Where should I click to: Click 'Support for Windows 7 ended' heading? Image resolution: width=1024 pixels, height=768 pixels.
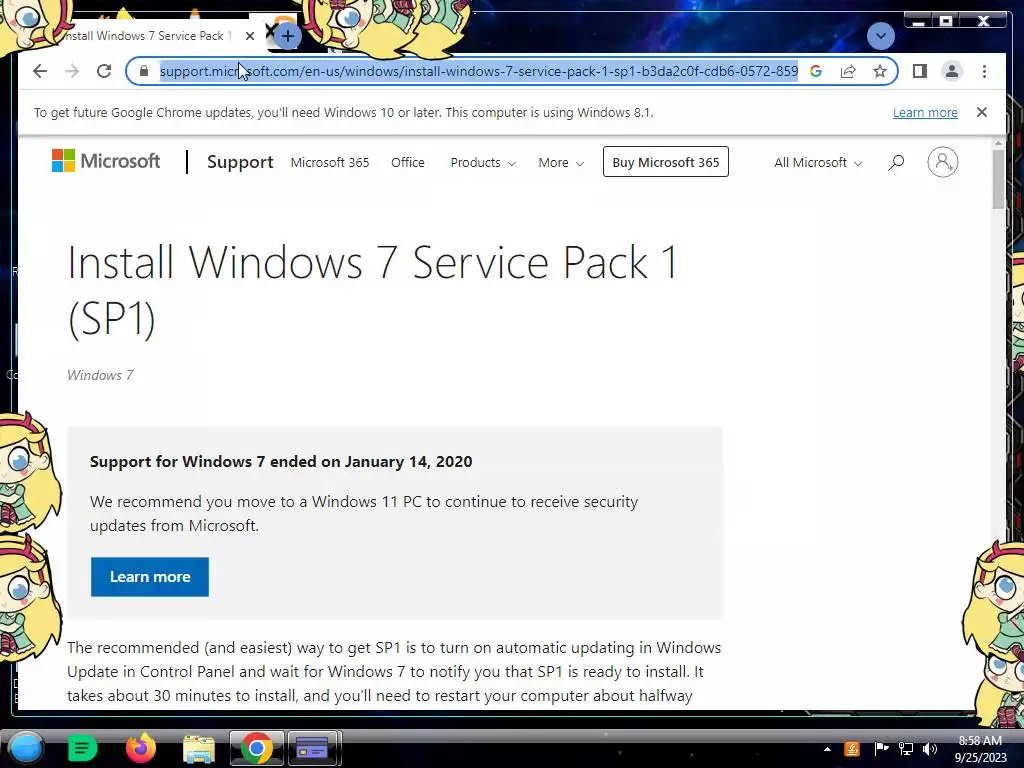click(281, 462)
